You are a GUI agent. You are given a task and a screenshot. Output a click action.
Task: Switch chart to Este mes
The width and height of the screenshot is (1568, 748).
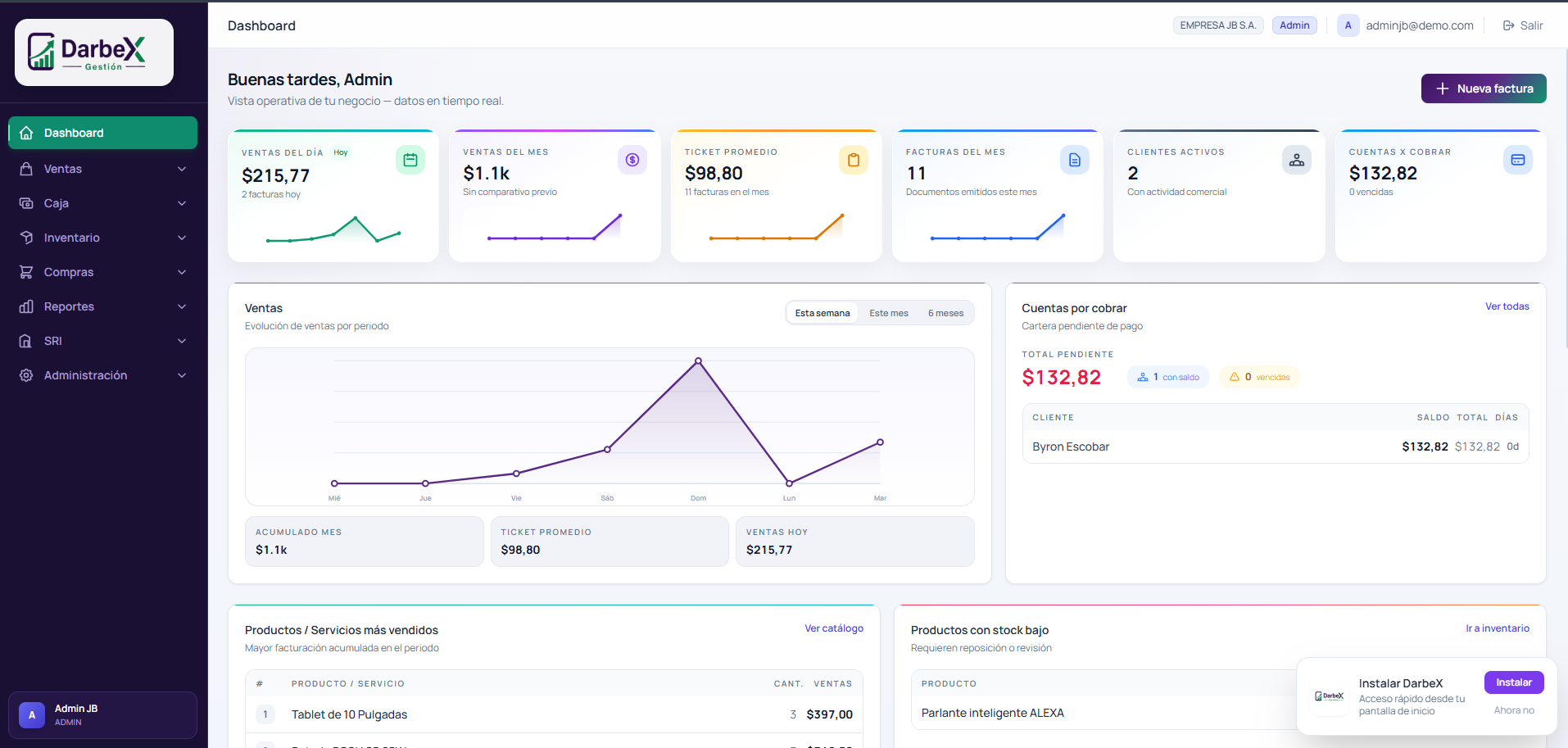(889, 313)
